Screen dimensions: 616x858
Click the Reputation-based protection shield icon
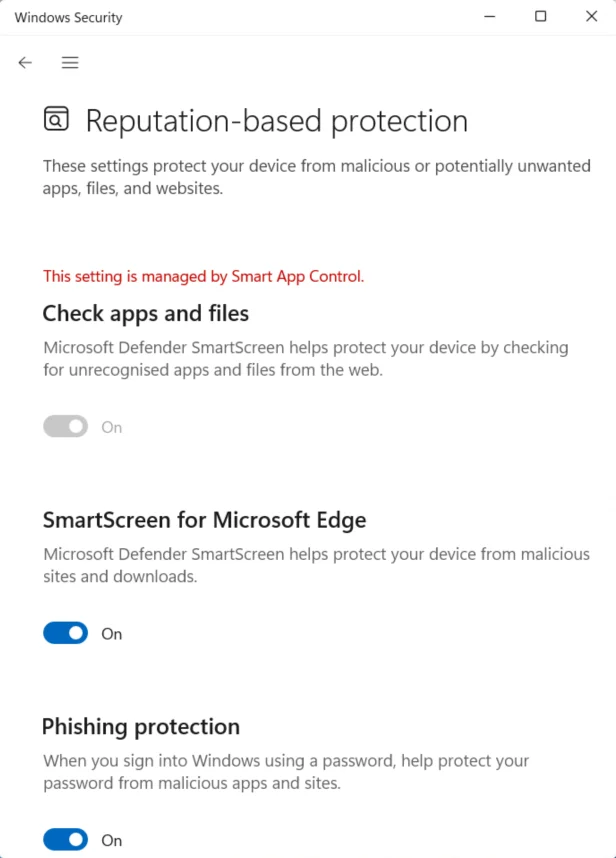click(56, 119)
